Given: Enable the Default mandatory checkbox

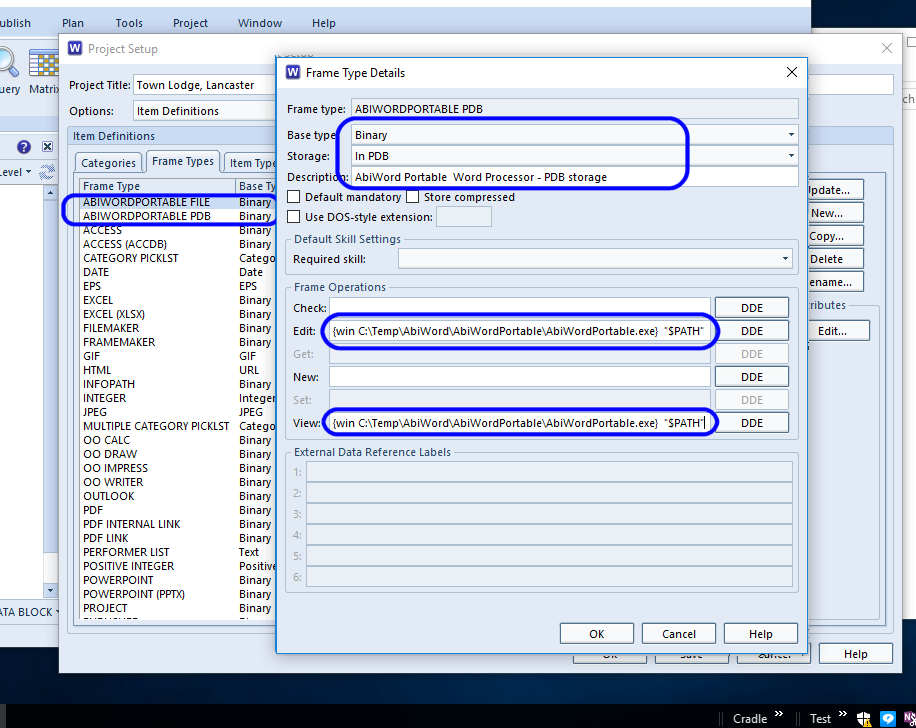Looking at the screenshot, I should (294, 196).
